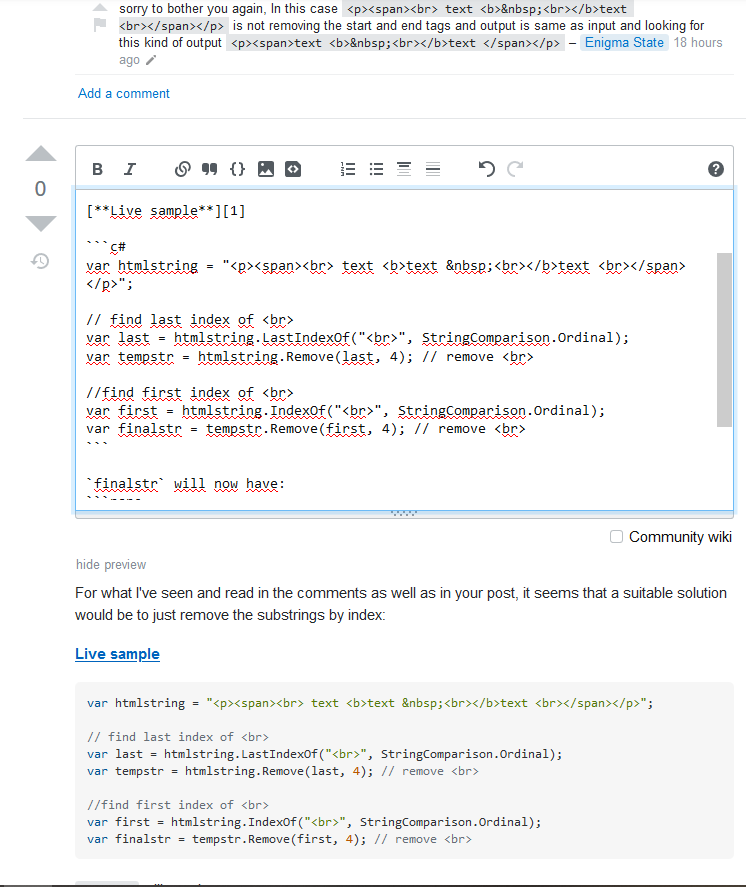Open the Live sample link in preview

coord(118,654)
